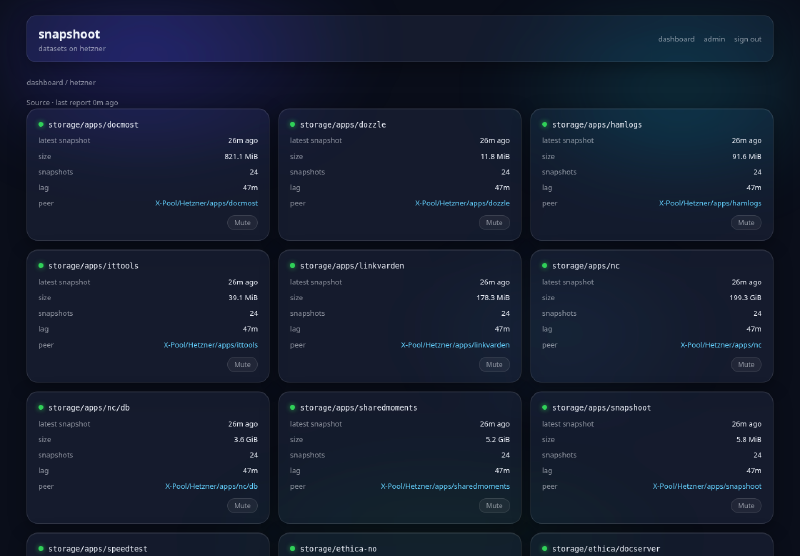Go to dashboard via the breadcrumb

tap(45, 82)
